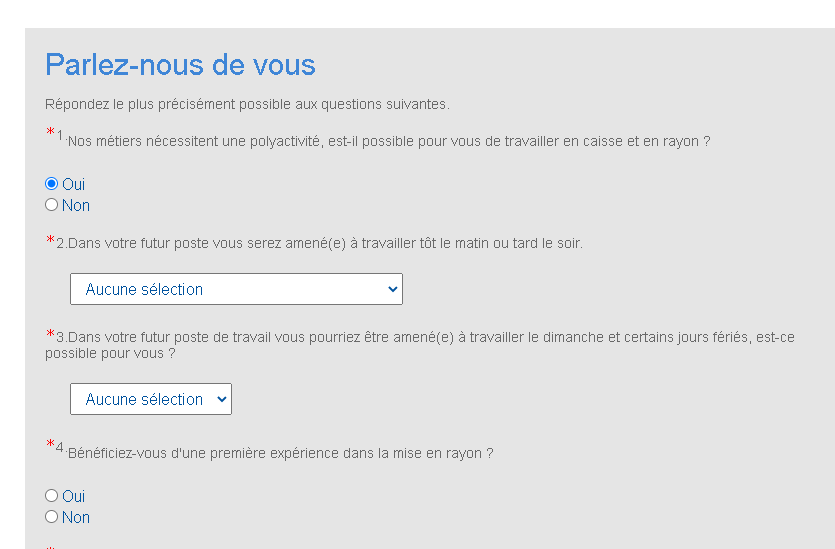Click the 'Répondez le plus précisément' instruction text
The width and height of the screenshot is (835, 549).
[x=247, y=104]
